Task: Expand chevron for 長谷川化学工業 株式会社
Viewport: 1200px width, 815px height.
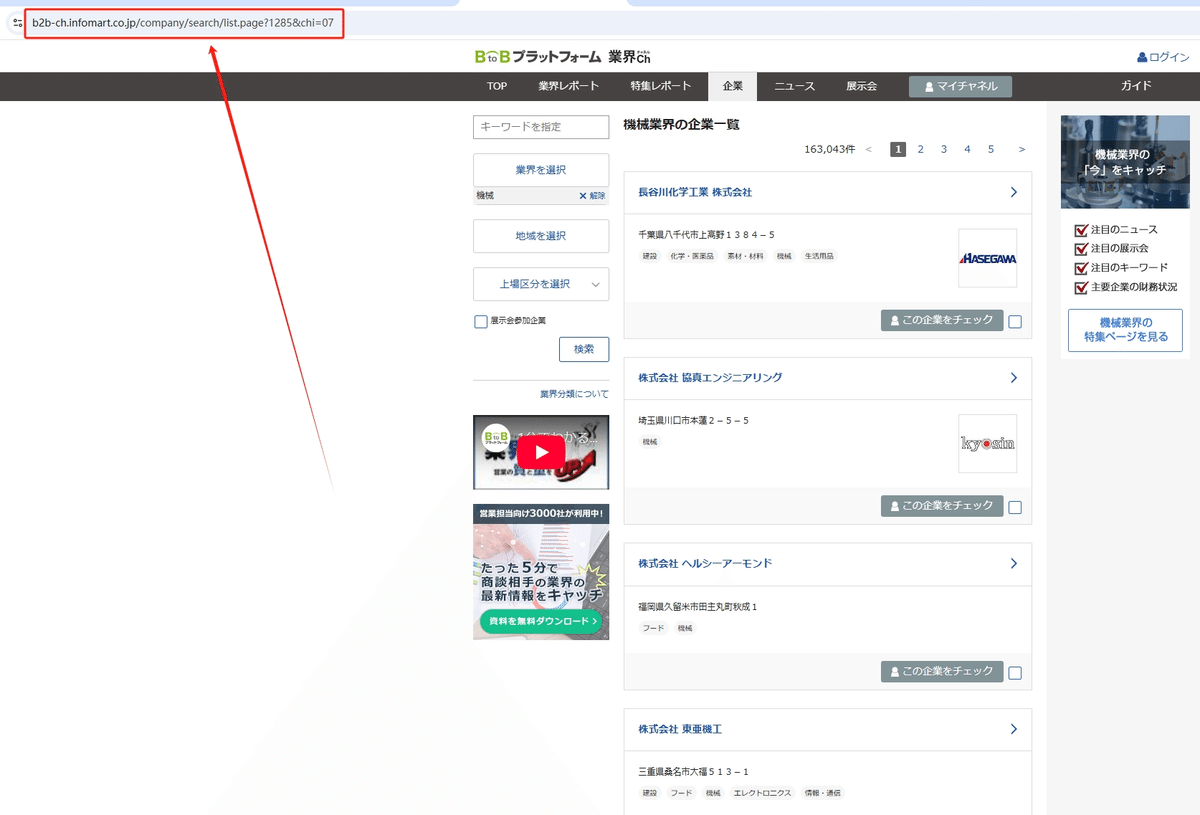Action: [1013, 192]
